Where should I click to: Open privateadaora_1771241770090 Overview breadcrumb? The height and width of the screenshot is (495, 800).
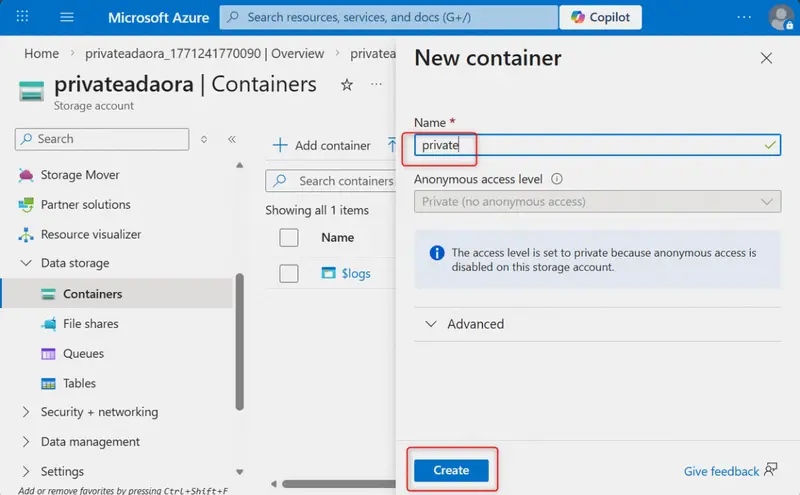click(x=204, y=54)
